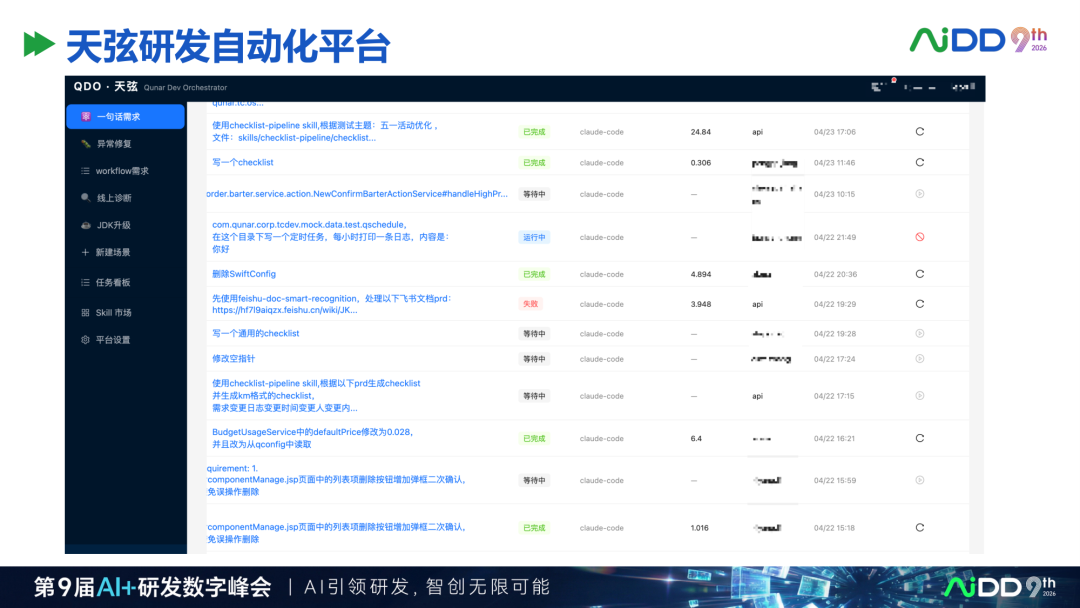The image size is (1080, 608).
Task: Select workflow需求 in the sidebar
Action: click(x=125, y=171)
